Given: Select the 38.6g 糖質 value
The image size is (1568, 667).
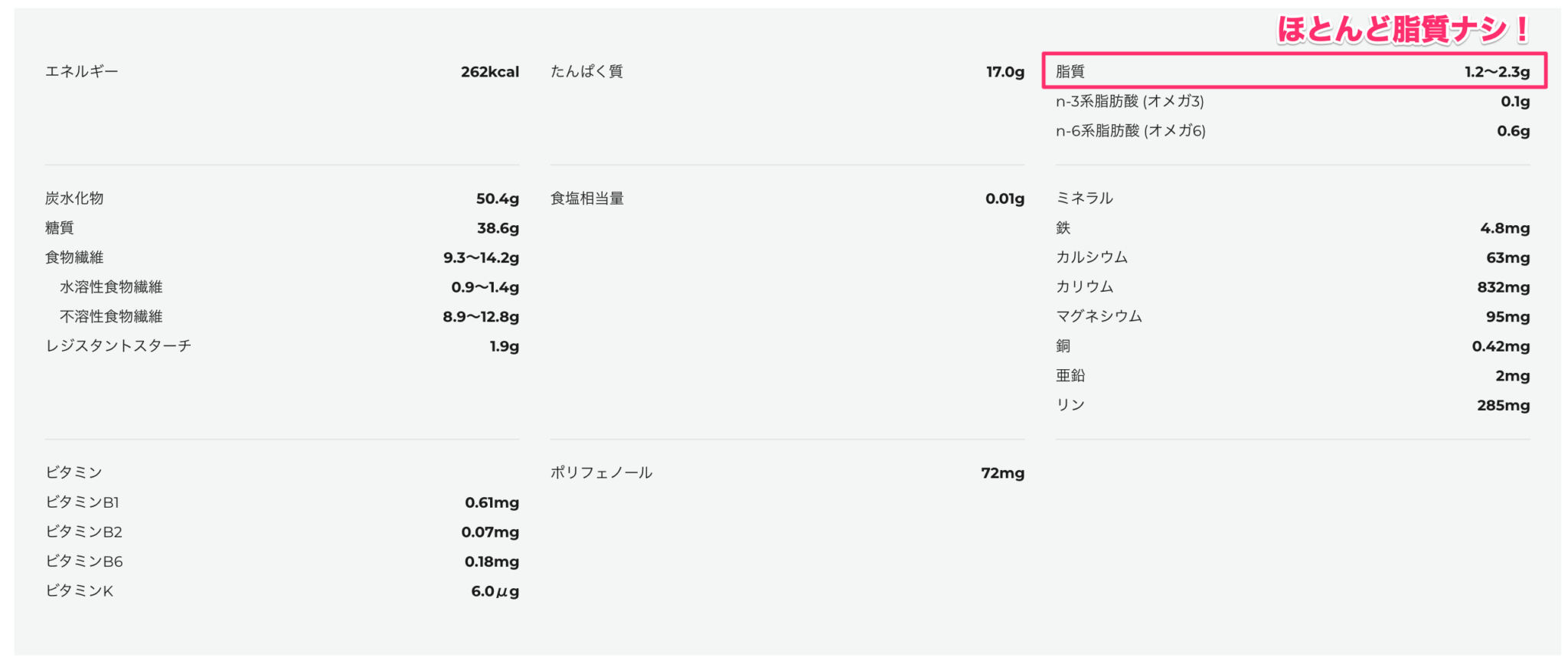Looking at the screenshot, I should pos(498,228).
